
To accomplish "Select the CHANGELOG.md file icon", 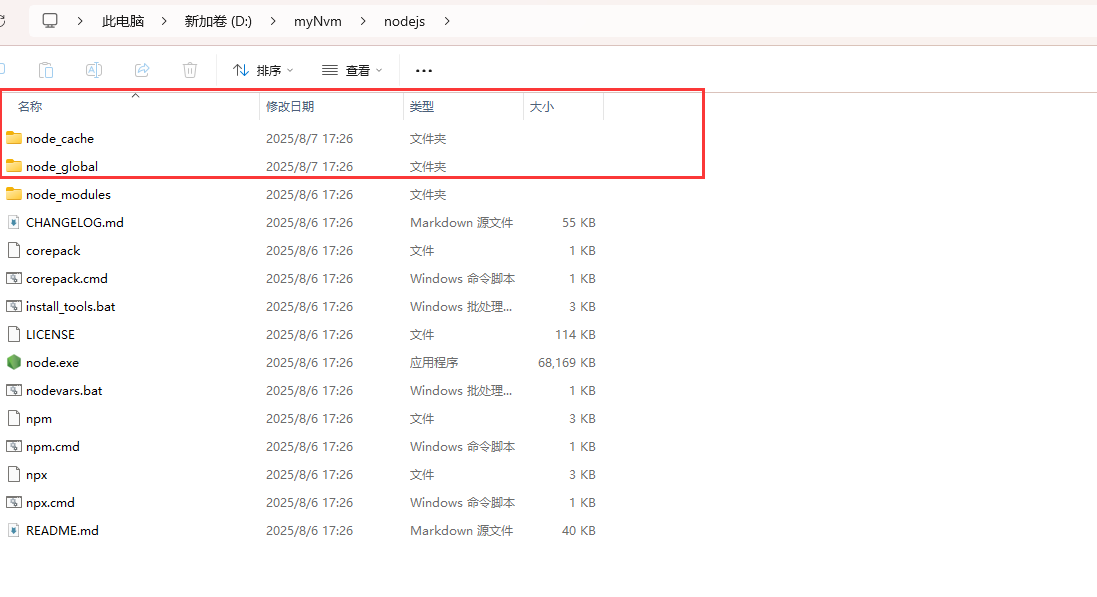I will (x=14, y=222).
